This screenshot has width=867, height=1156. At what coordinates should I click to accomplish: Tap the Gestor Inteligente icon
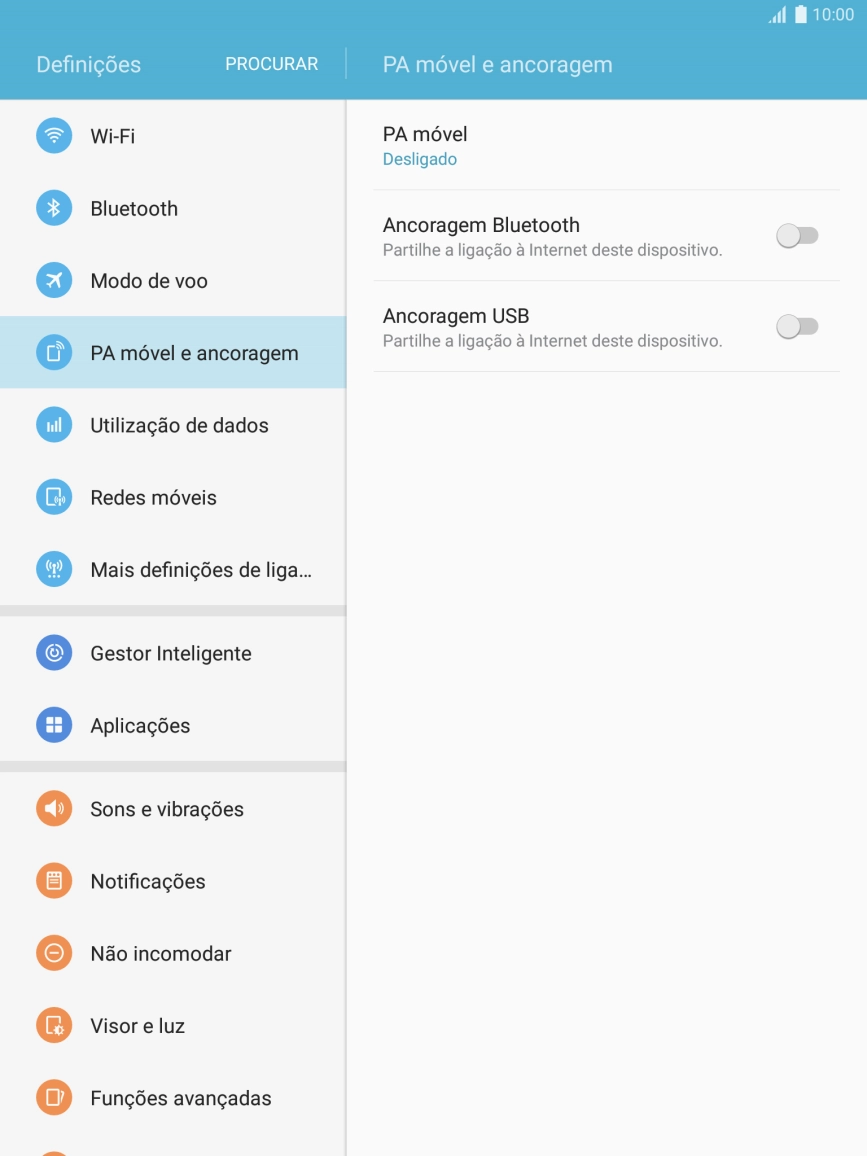tap(54, 652)
